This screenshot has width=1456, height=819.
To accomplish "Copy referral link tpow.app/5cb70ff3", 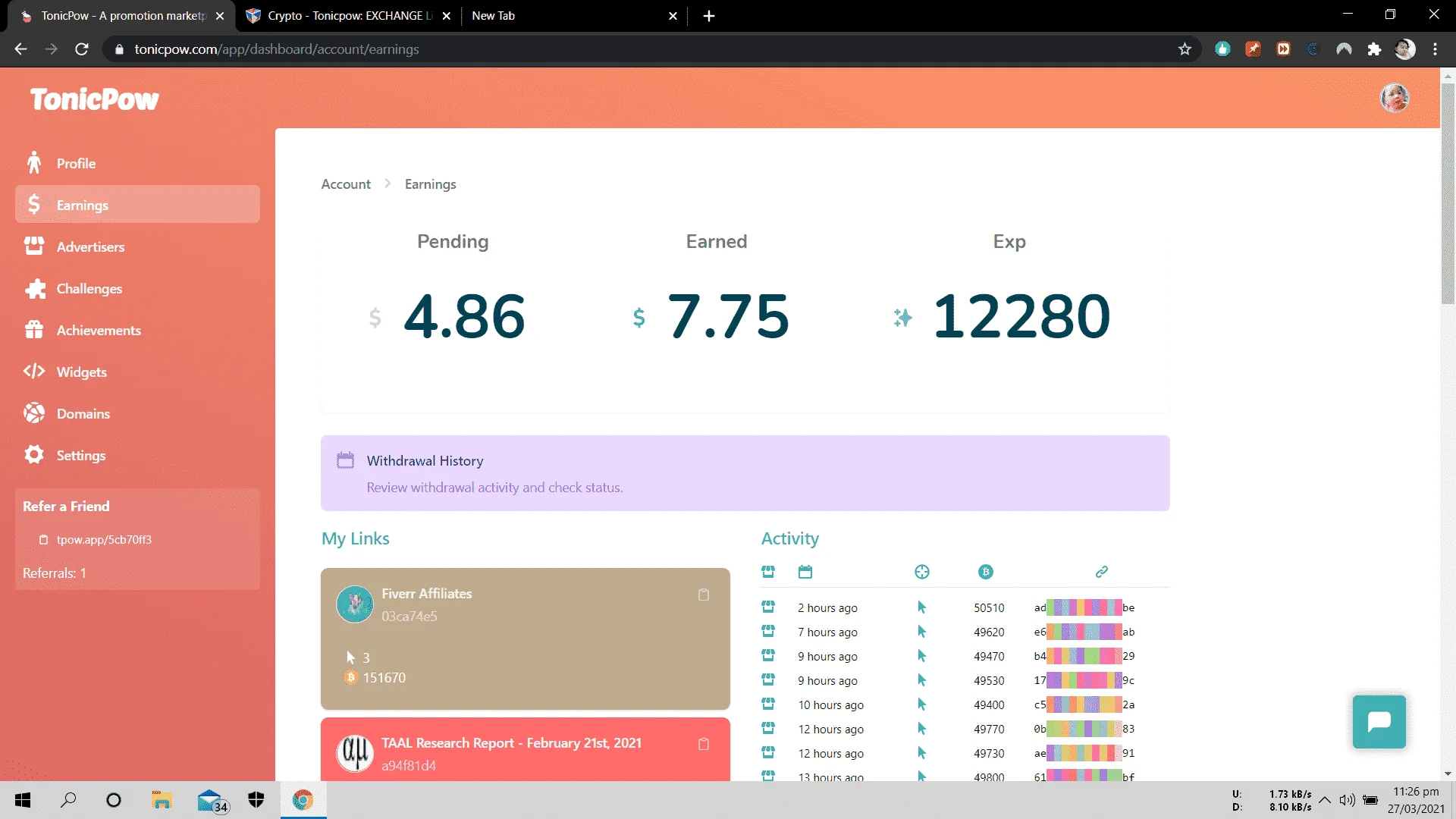I will (104, 540).
